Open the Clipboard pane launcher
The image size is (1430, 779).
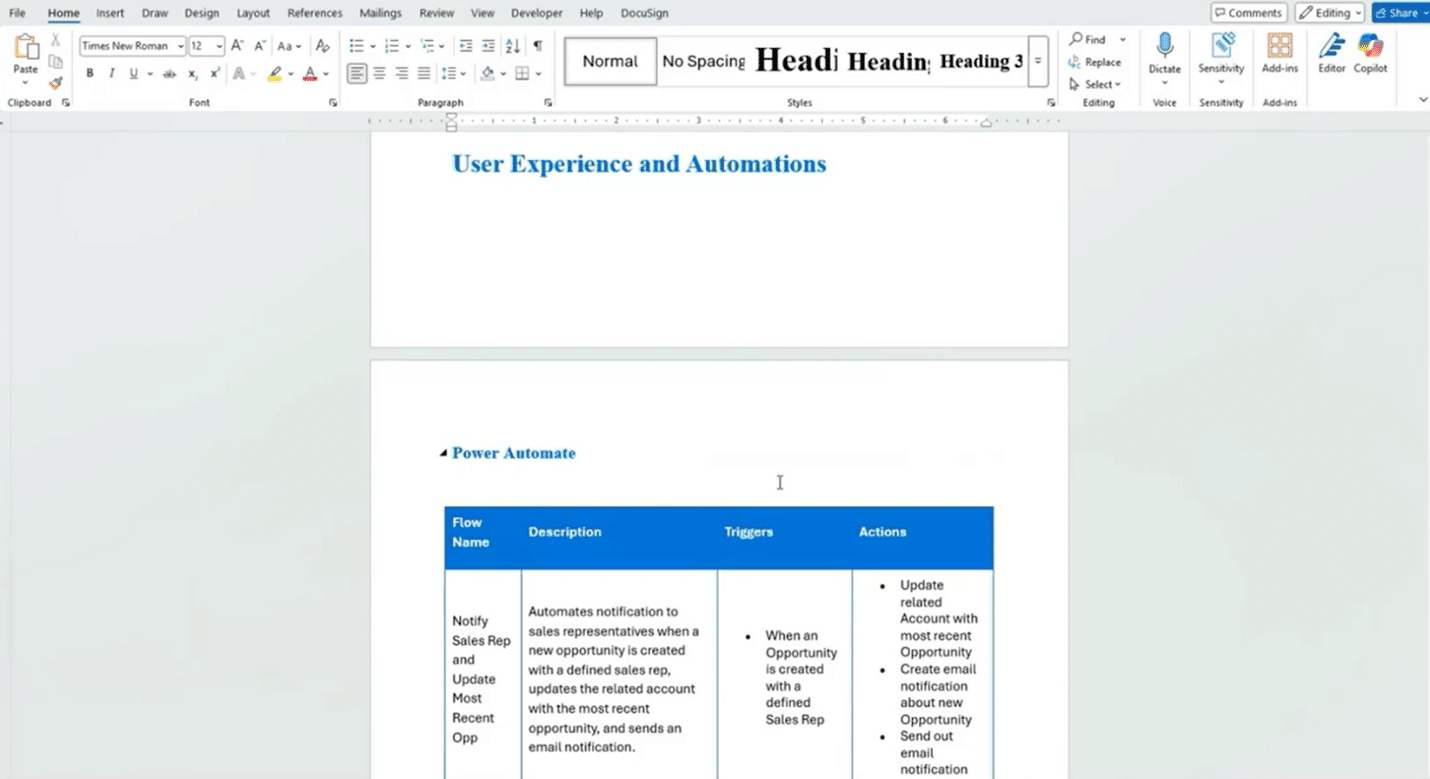(66, 103)
